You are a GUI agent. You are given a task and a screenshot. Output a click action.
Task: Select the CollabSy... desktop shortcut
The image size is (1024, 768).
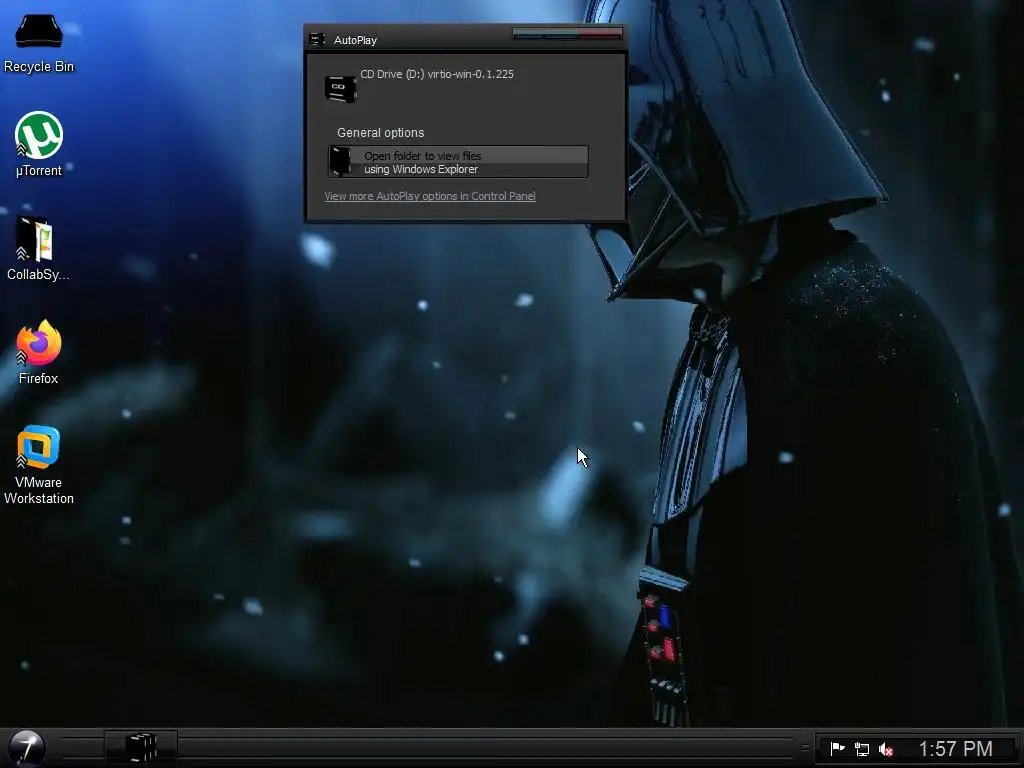[38, 249]
